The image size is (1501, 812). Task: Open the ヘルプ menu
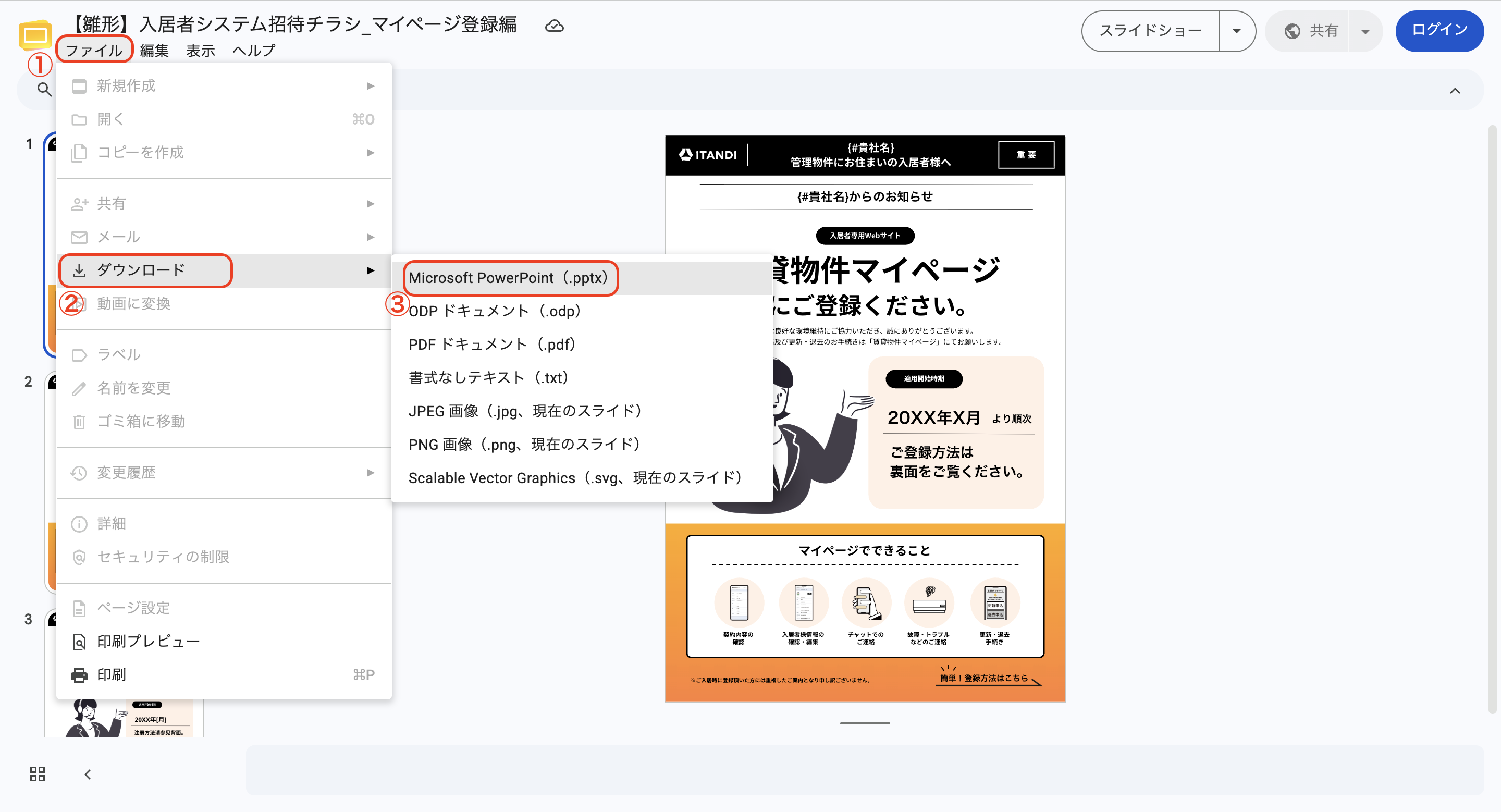[253, 51]
